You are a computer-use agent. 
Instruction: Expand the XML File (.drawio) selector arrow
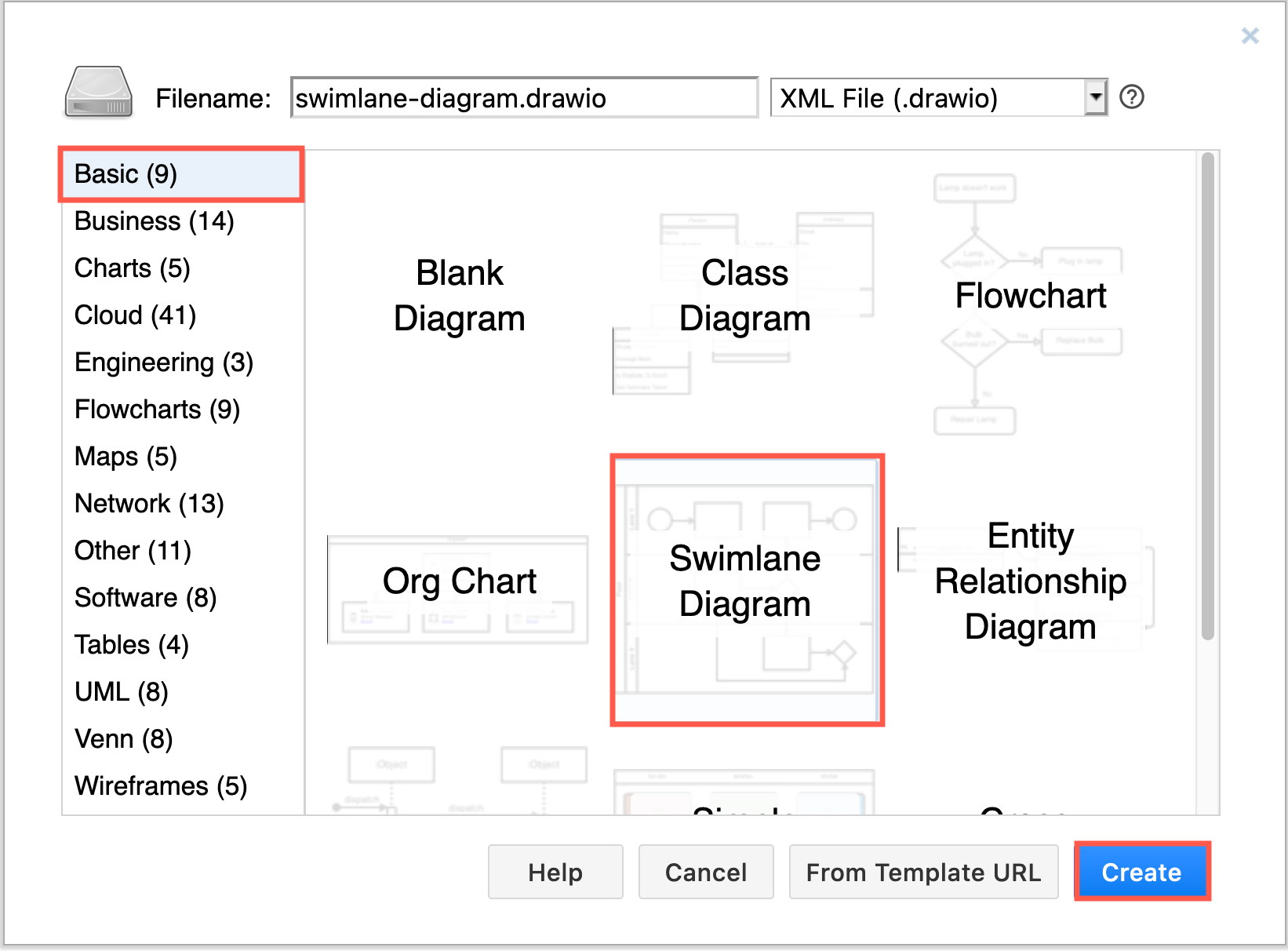[1096, 97]
